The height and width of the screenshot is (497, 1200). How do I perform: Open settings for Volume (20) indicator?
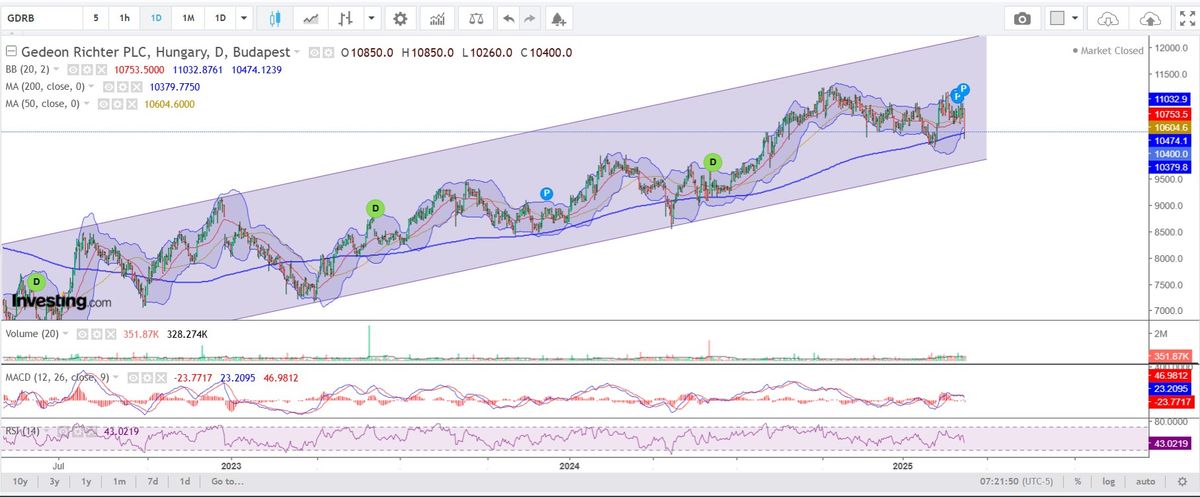pyautogui.click(x=97, y=334)
